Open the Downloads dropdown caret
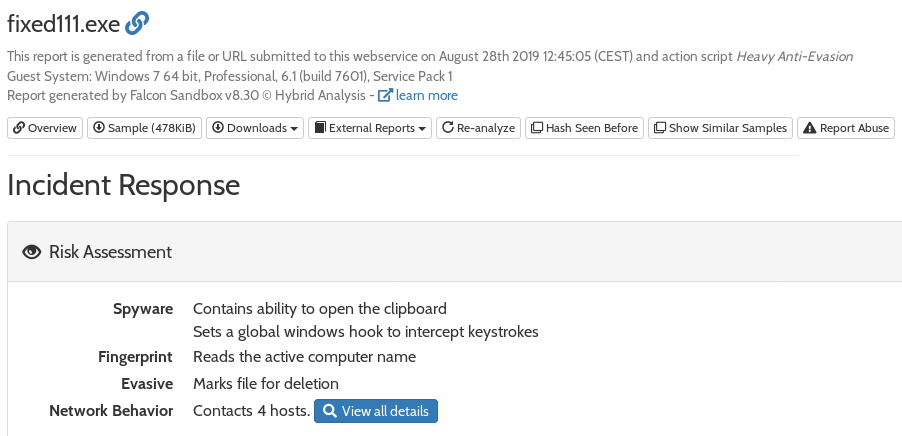 pyautogui.click(x=294, y=129)
